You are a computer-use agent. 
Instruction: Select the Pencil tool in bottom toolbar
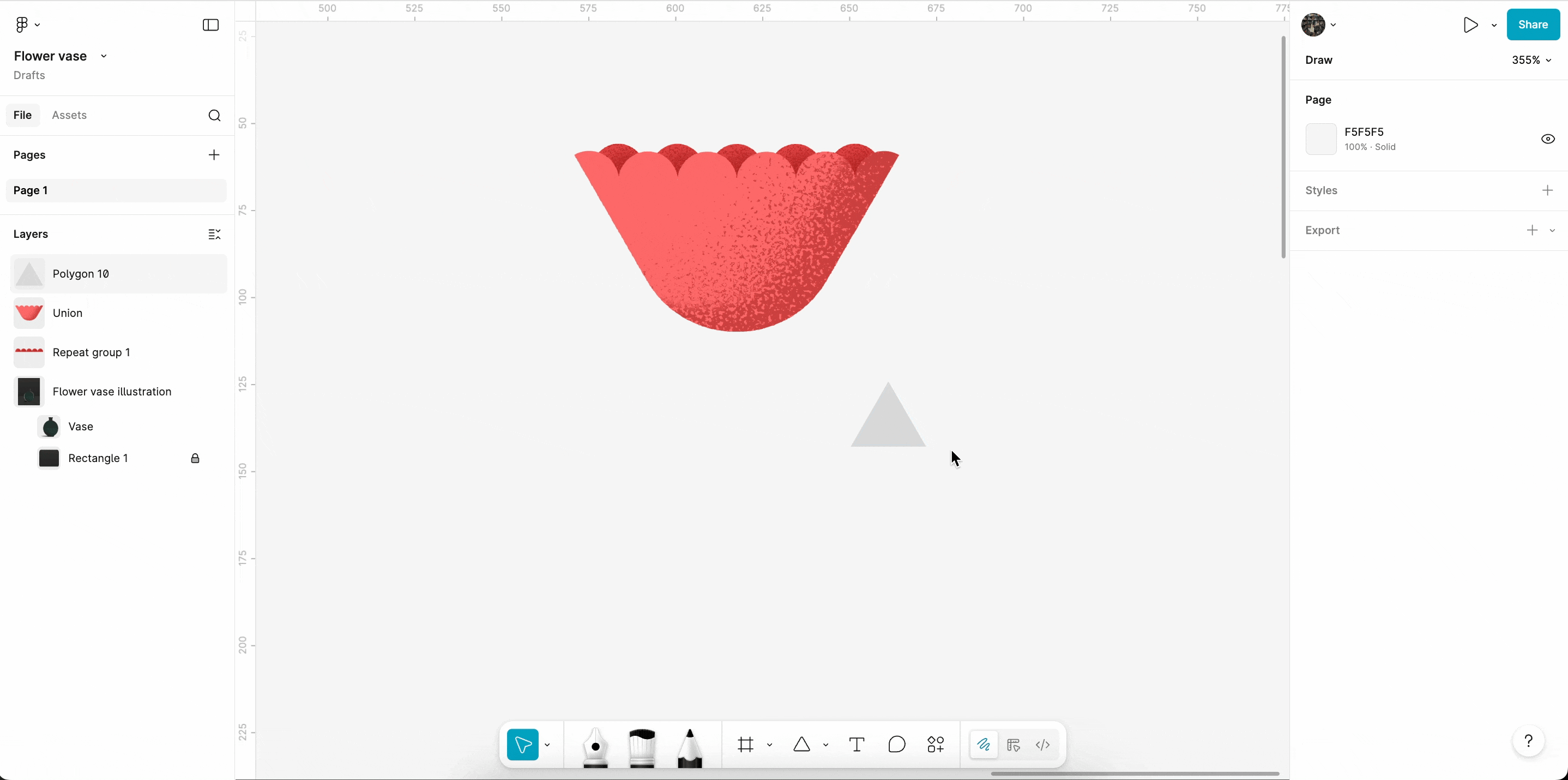690,747
